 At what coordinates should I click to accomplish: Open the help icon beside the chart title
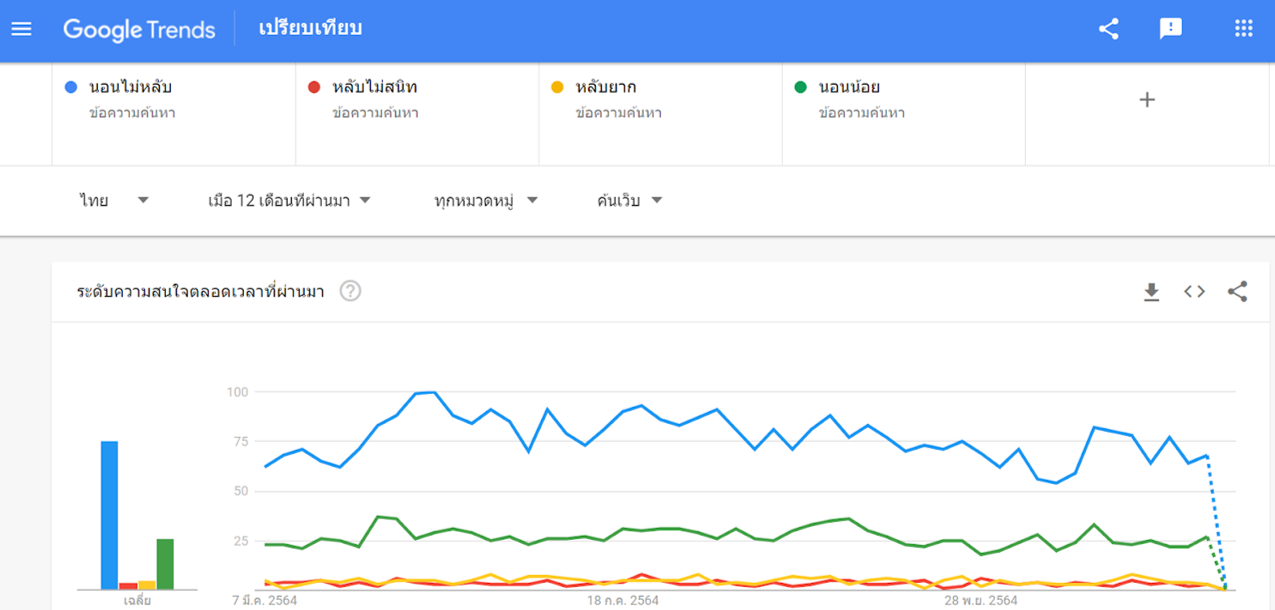(350, 292)
